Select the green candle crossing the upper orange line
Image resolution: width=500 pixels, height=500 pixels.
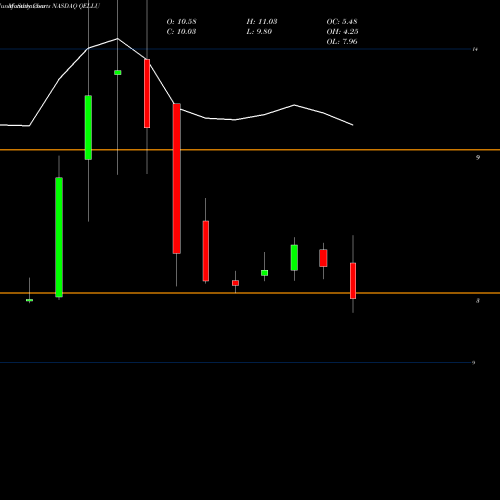click(x=88, y=128)
